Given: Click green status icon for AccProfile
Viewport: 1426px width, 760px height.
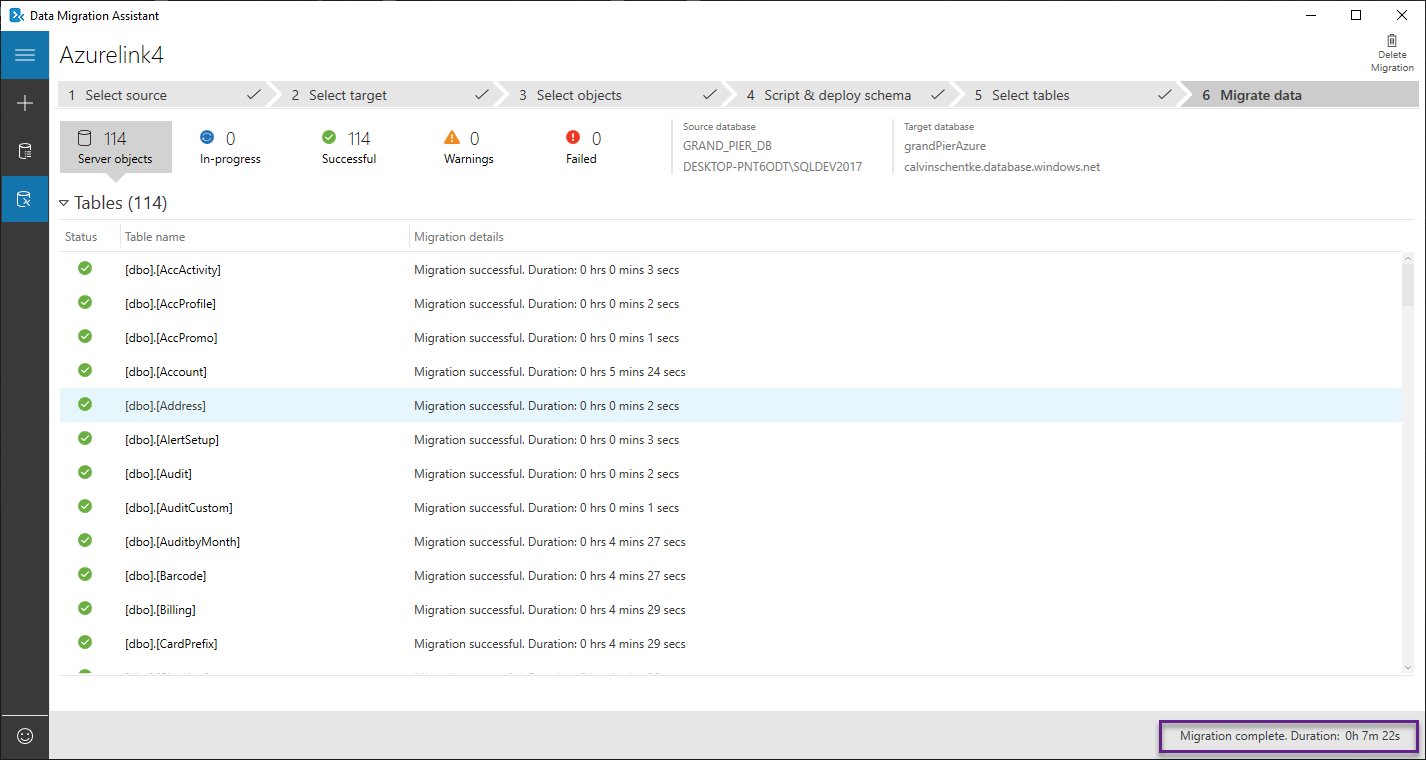Looking at the screenshot, I should [85, 302].
